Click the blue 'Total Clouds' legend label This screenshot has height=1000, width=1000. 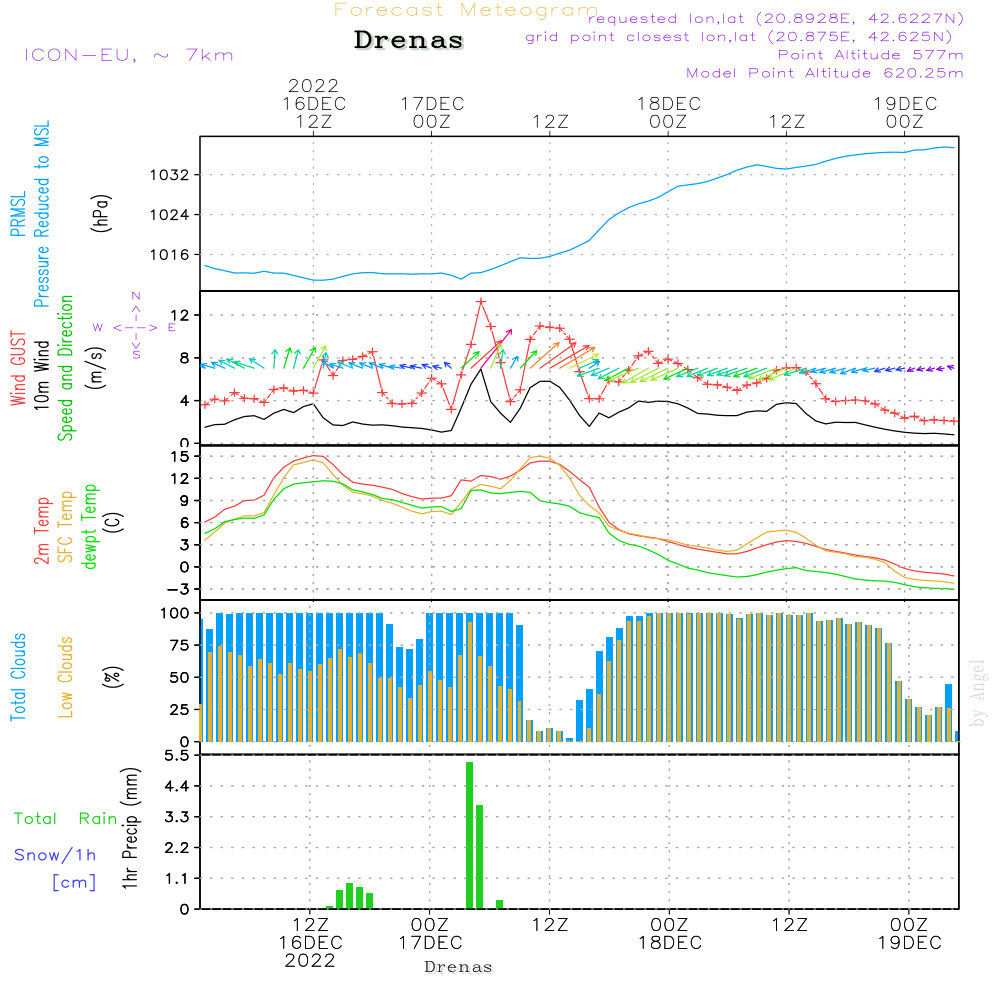point(18,677)
